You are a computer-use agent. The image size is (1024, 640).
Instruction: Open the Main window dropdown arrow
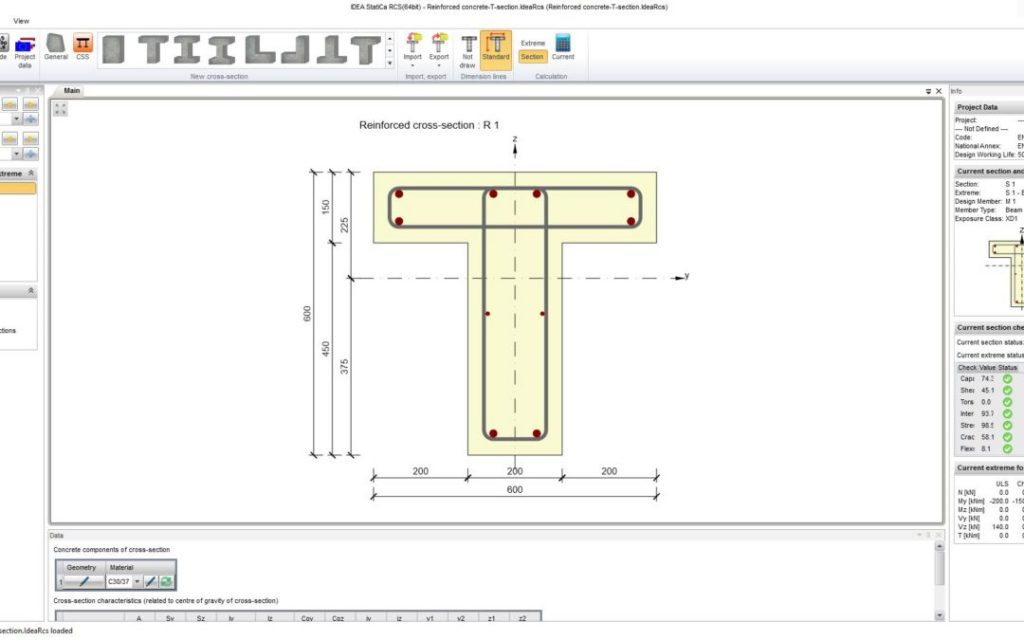coord(929,91)
